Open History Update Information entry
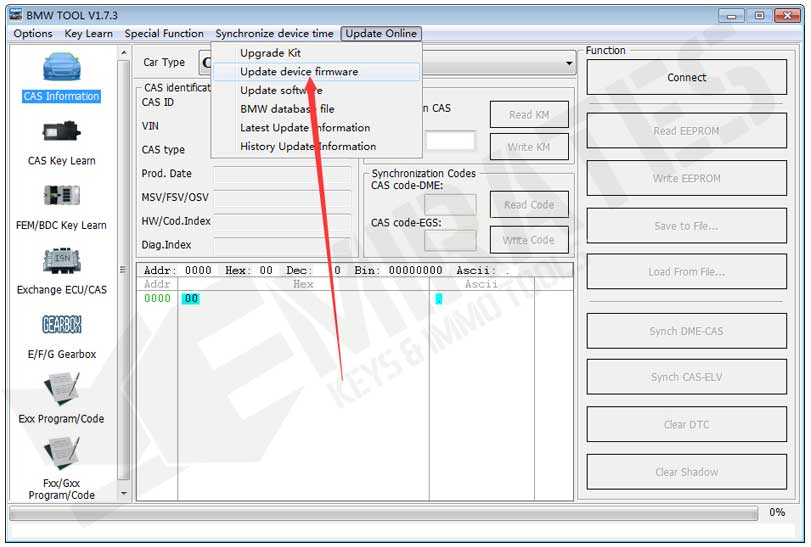Screen dimensions: 811x547 [316, 146]
